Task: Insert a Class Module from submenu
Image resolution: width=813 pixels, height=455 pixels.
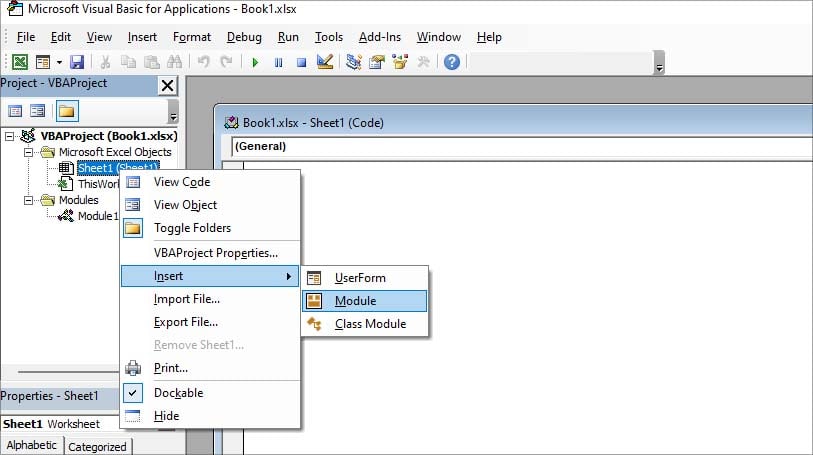Action: click(x=365, y=324)
